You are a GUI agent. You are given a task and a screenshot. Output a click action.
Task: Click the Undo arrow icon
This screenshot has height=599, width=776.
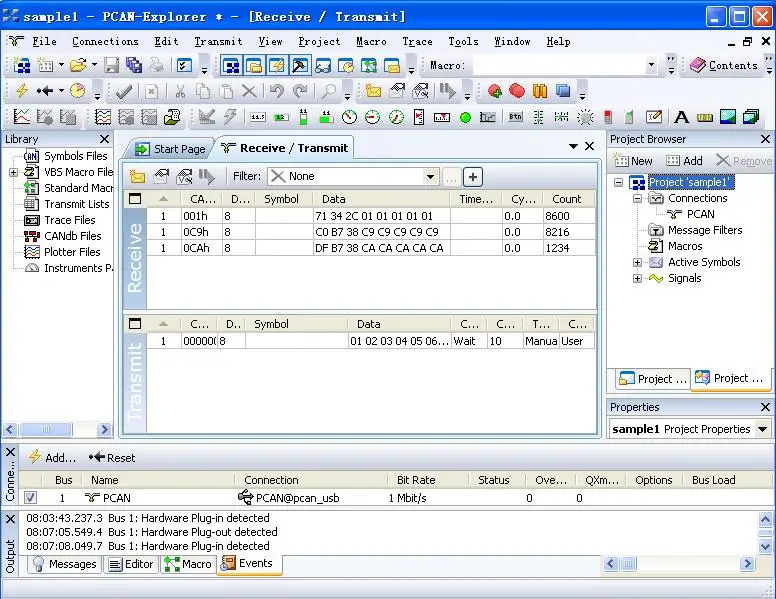tap(277, 91)
